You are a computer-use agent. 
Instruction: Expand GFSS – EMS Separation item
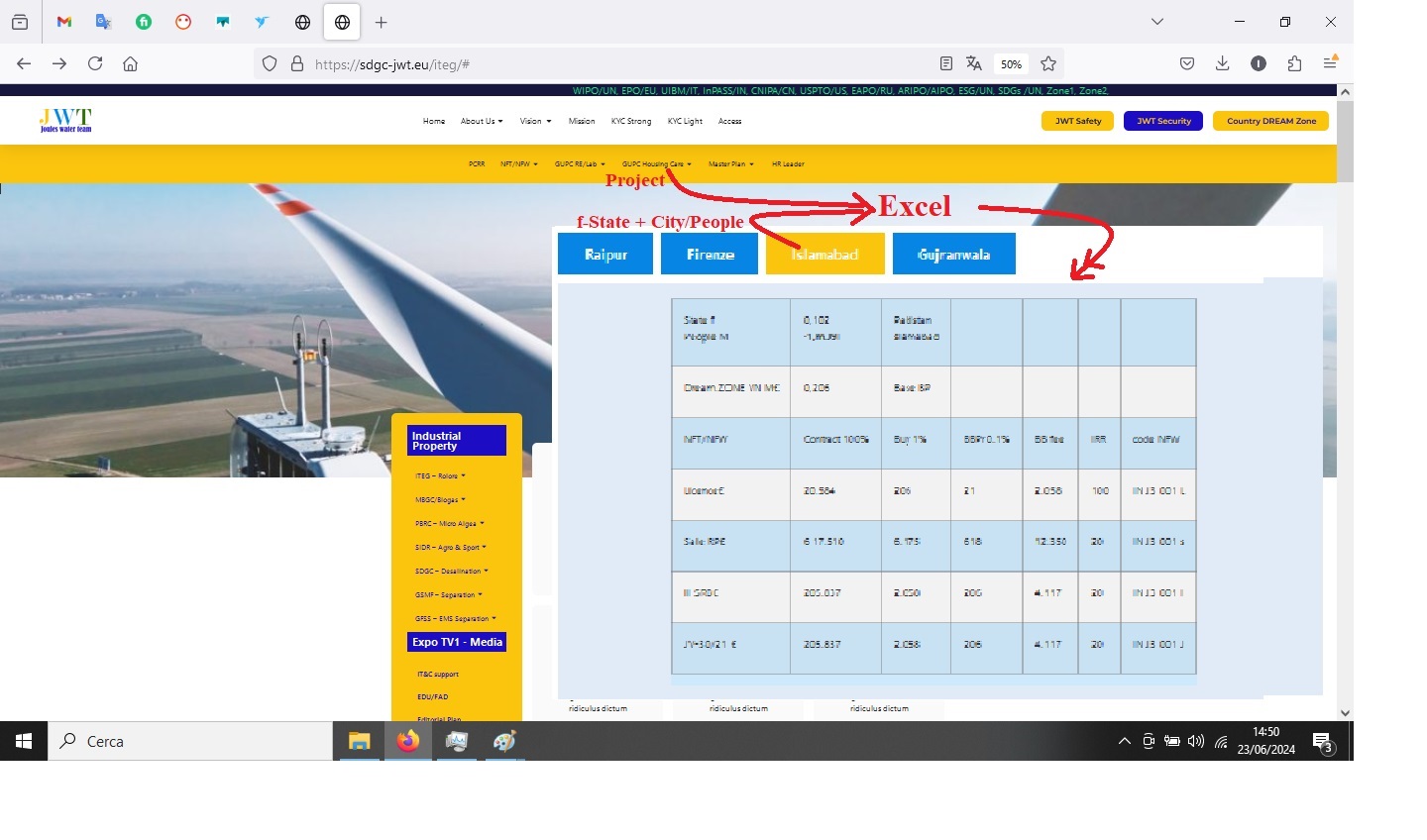[x=456, y=619]
